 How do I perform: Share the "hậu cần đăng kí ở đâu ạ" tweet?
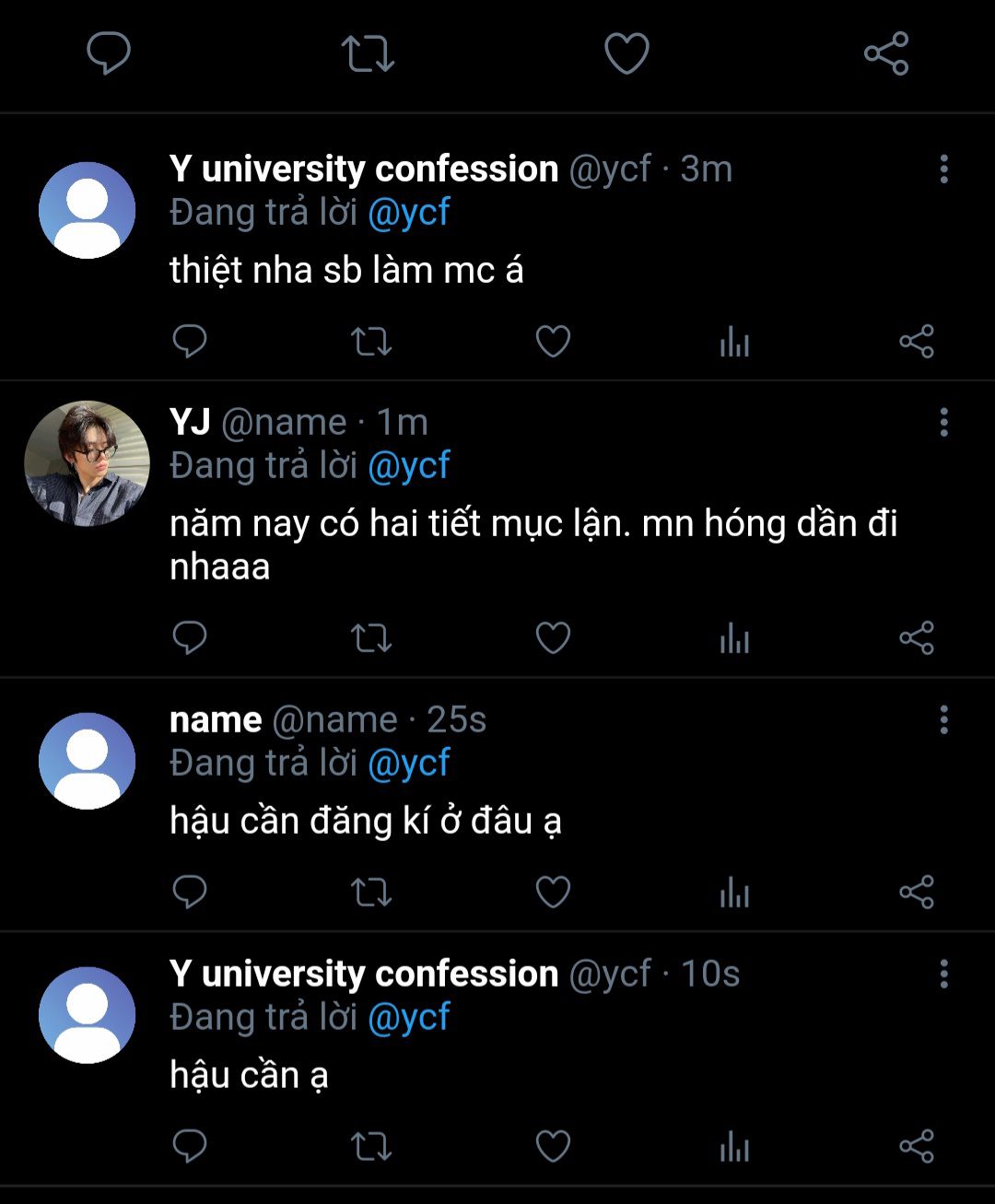[x=917, y=892]
